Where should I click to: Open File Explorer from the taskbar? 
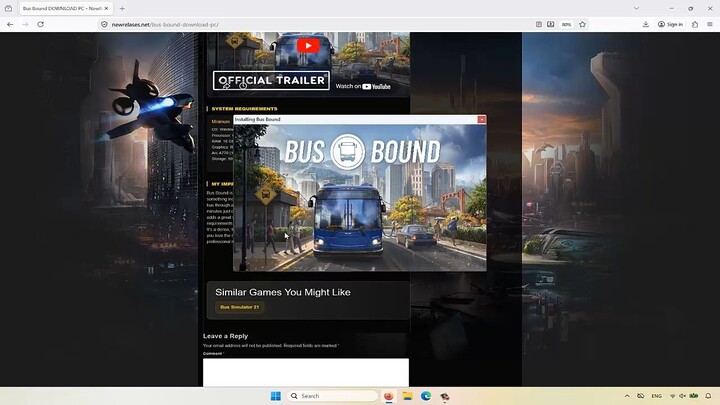[407, 396]
